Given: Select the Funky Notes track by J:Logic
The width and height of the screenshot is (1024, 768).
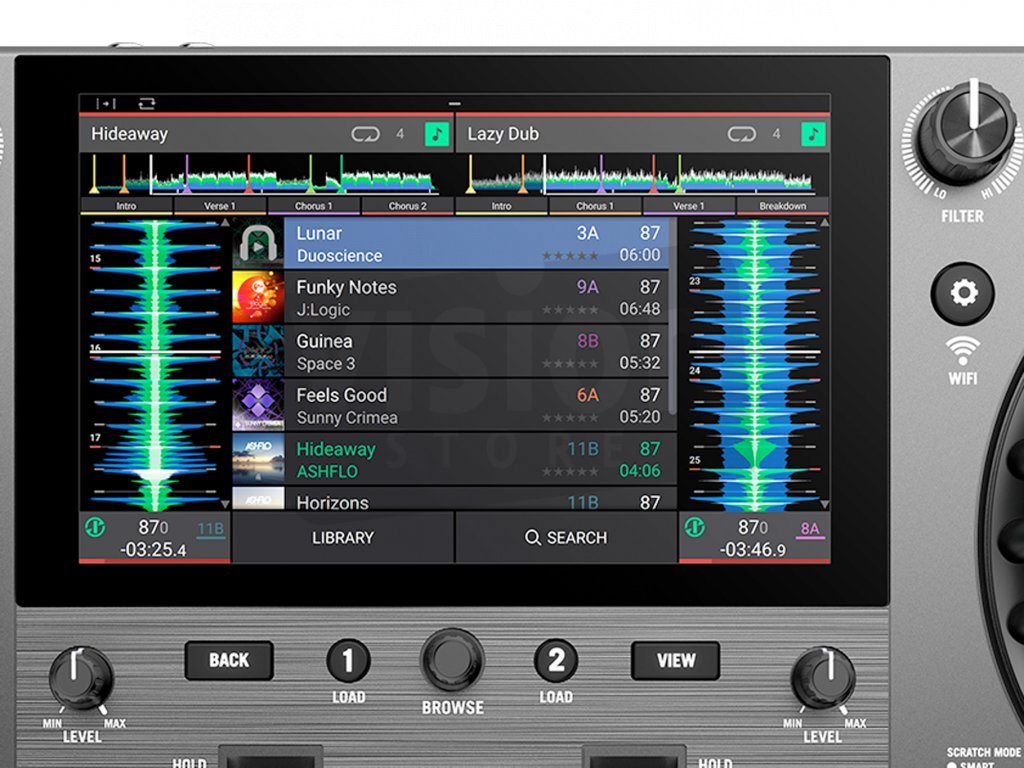Looking at the screenshot, I should click(x=476, y=298).
